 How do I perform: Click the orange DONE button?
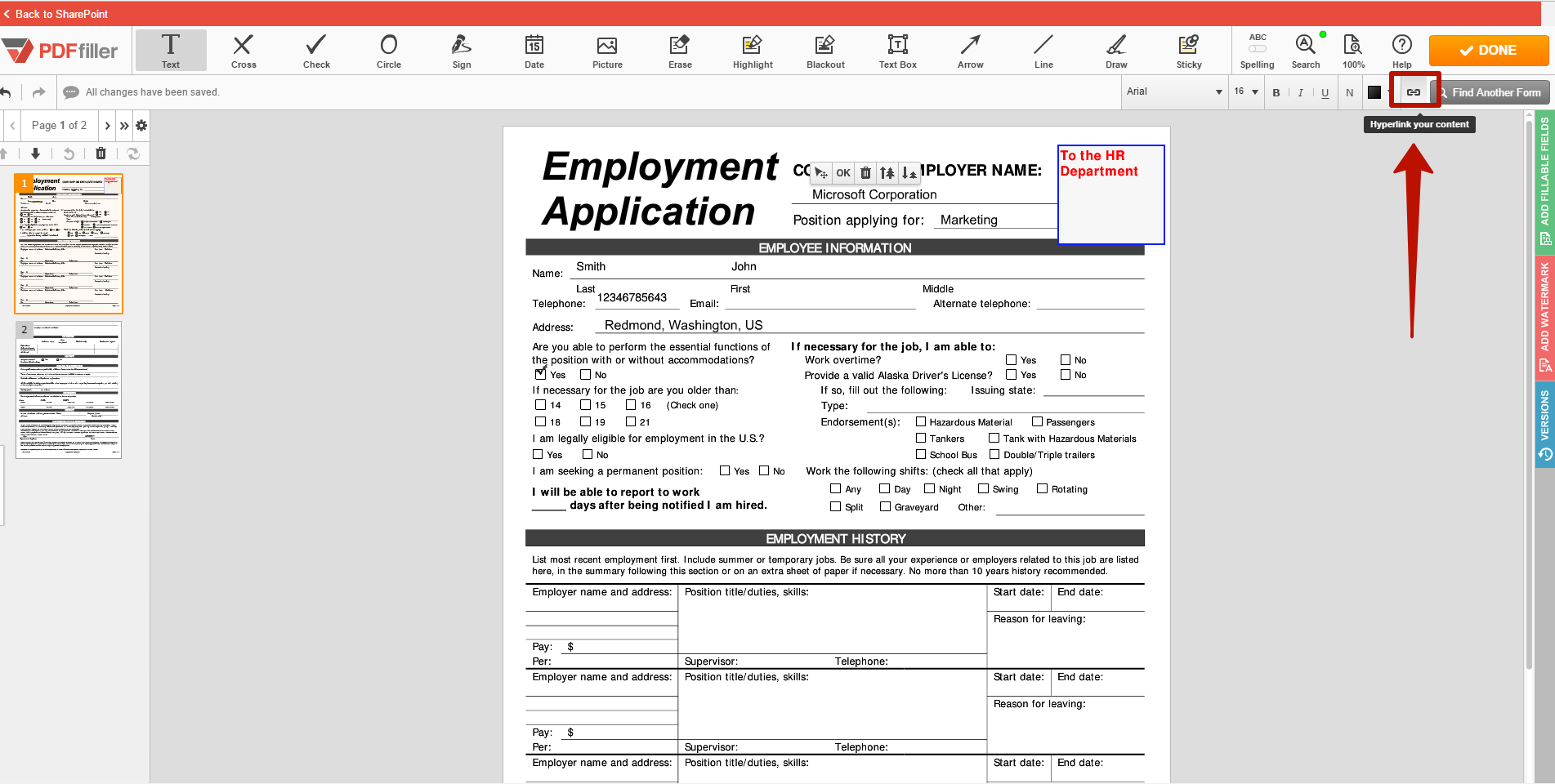[x=1488, y=50]
